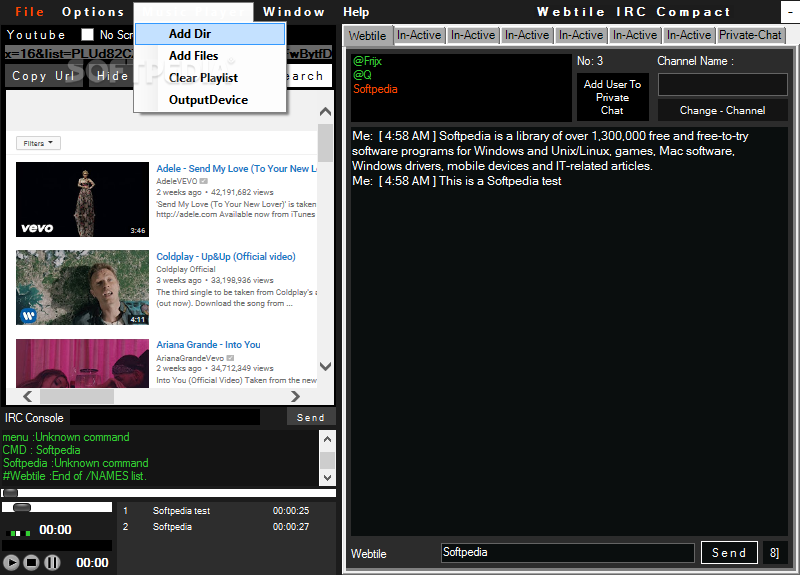Open the File menu

coord(29,11)
